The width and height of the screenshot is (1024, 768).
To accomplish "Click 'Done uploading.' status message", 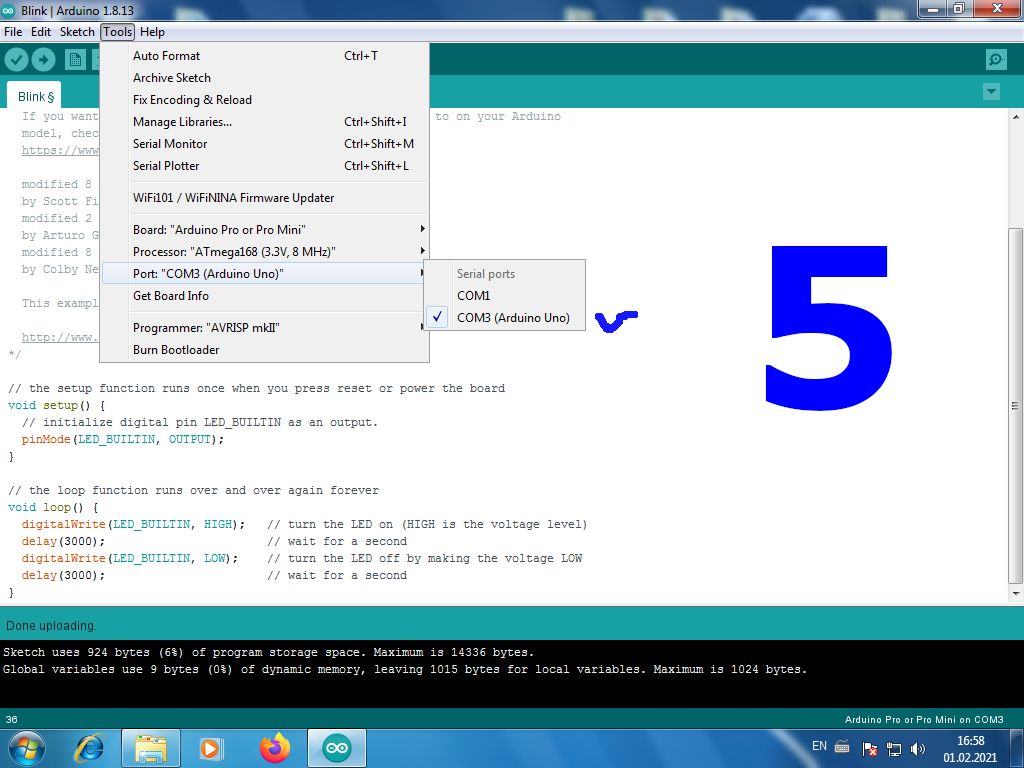I will tap(52, 626).
